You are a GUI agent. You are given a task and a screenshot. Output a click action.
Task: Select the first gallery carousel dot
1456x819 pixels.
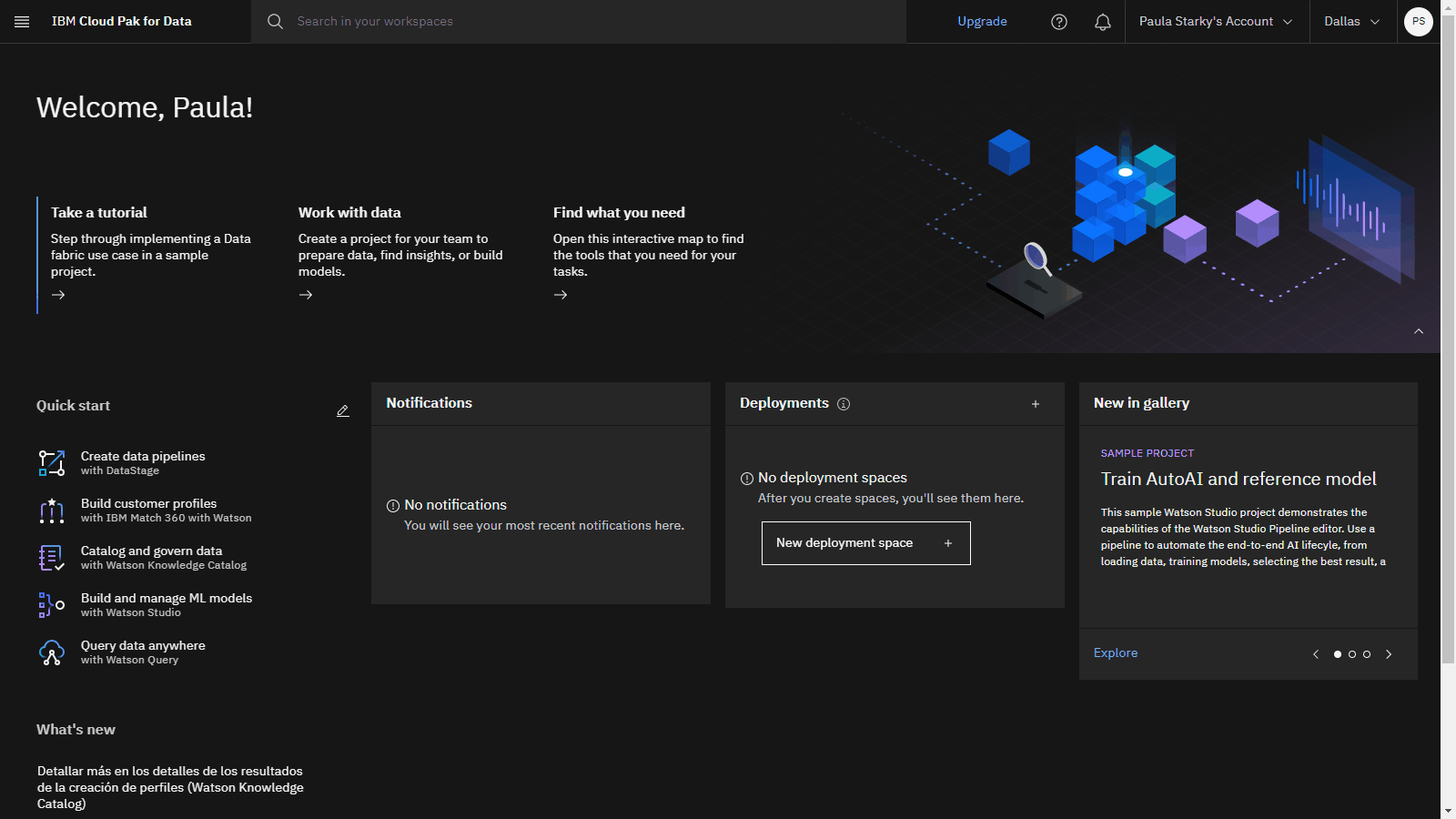(x=1338, y=654)
